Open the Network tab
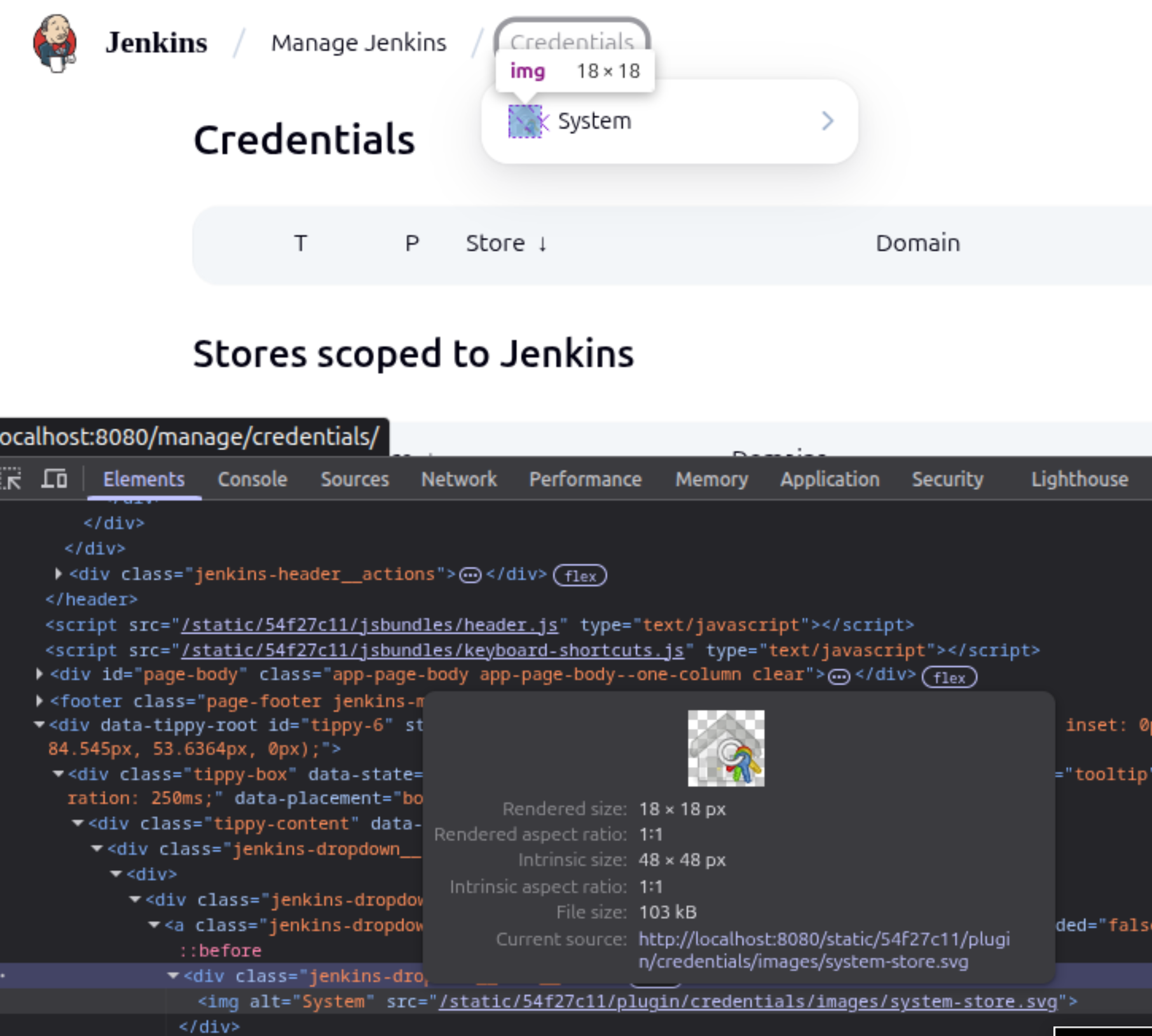This screenshot has height=1036, width=1152. [x=459, y=479]
